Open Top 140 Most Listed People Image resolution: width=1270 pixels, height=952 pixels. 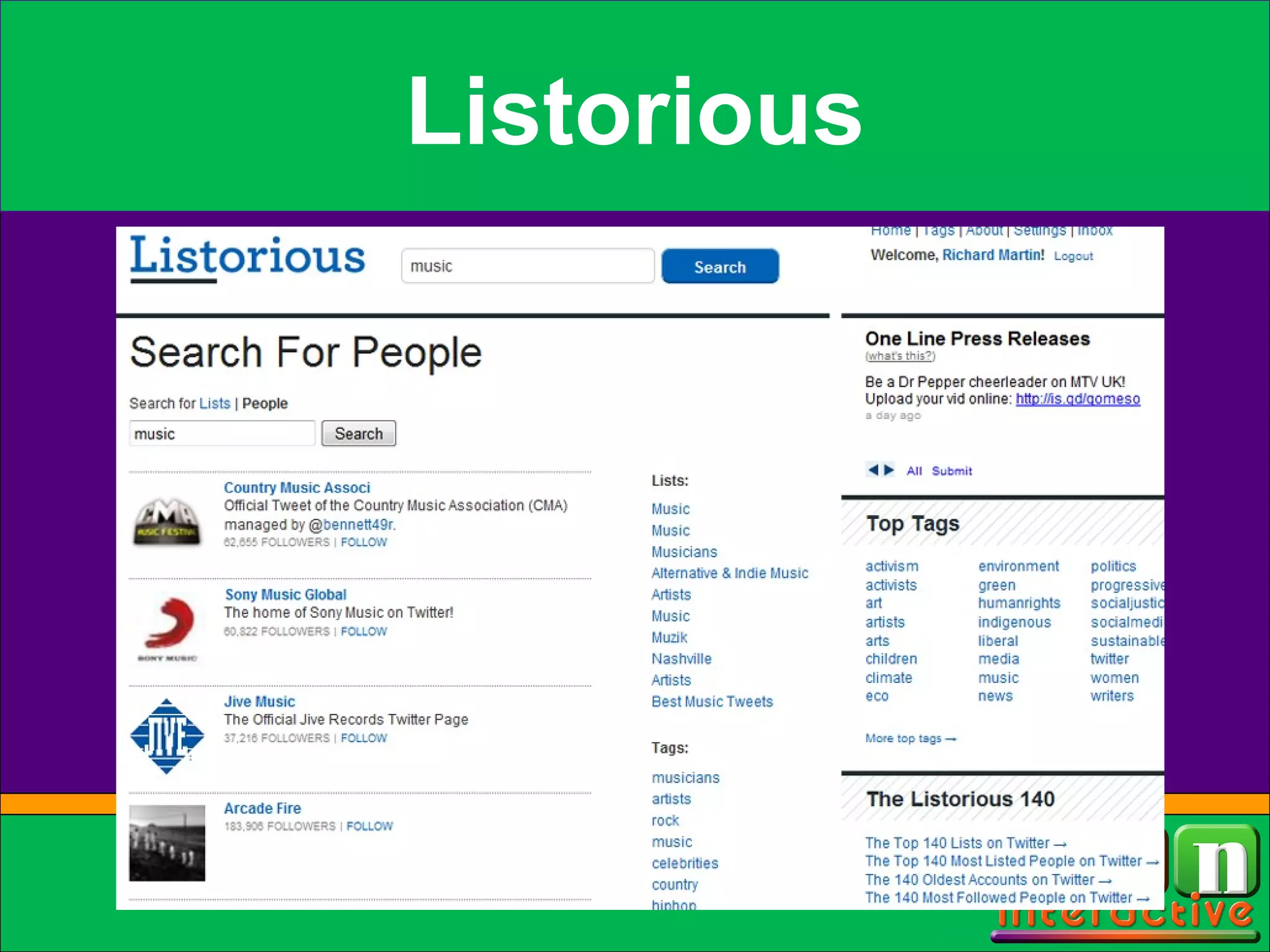click(1012, 861)
